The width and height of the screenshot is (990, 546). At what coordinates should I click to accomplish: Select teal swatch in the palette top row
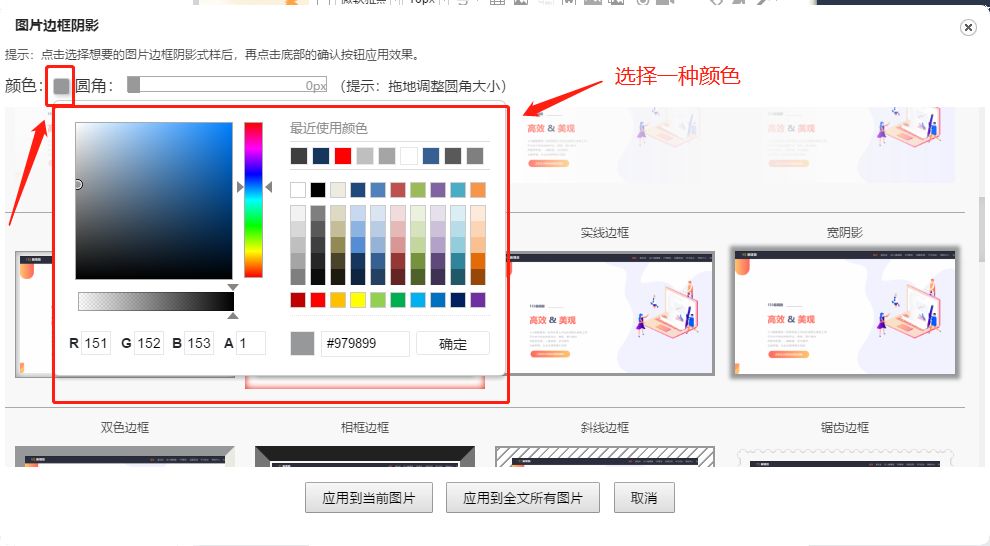tap(458, 190)
